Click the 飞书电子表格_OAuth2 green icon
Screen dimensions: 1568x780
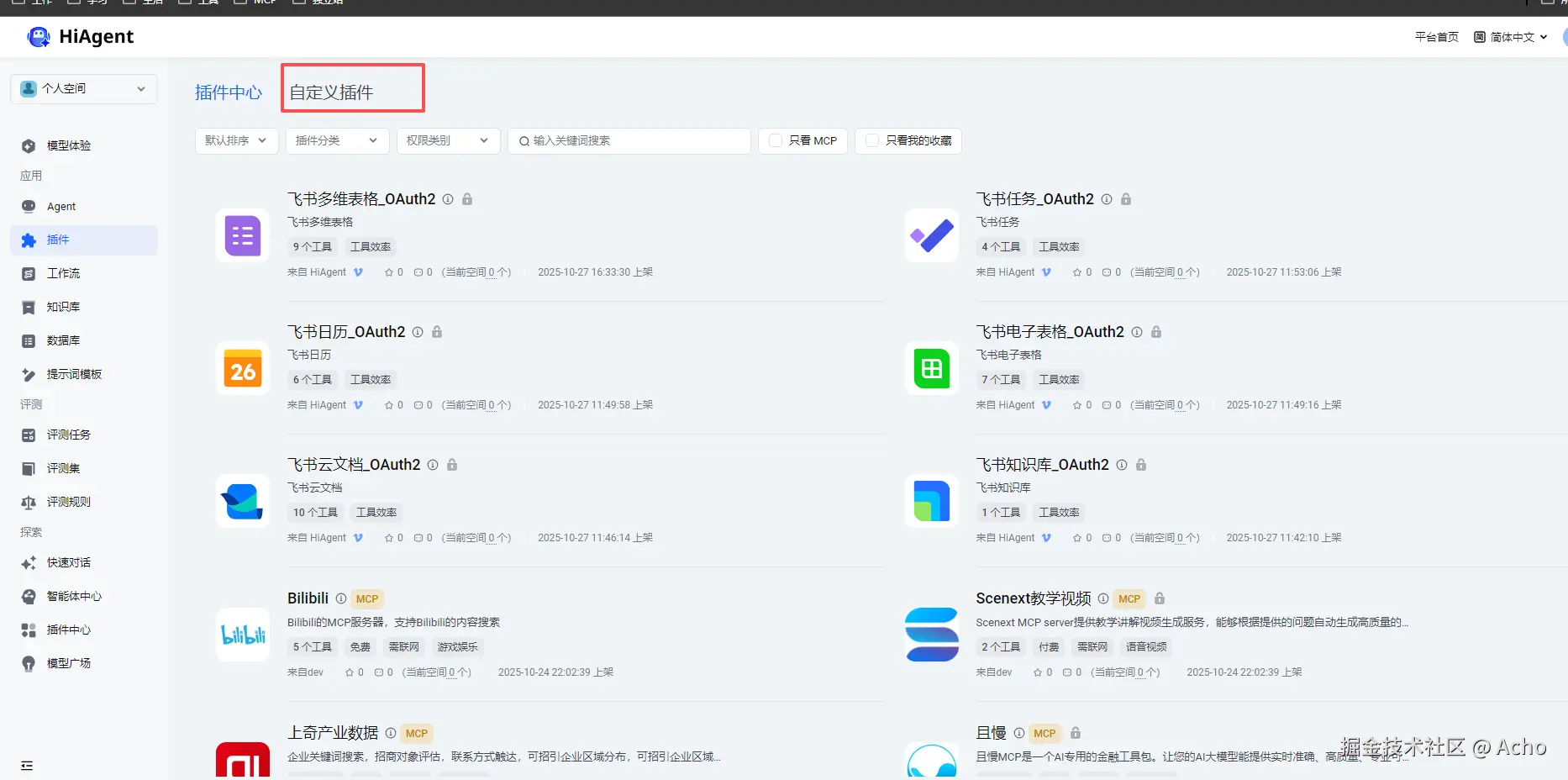(x=932, y=368)
